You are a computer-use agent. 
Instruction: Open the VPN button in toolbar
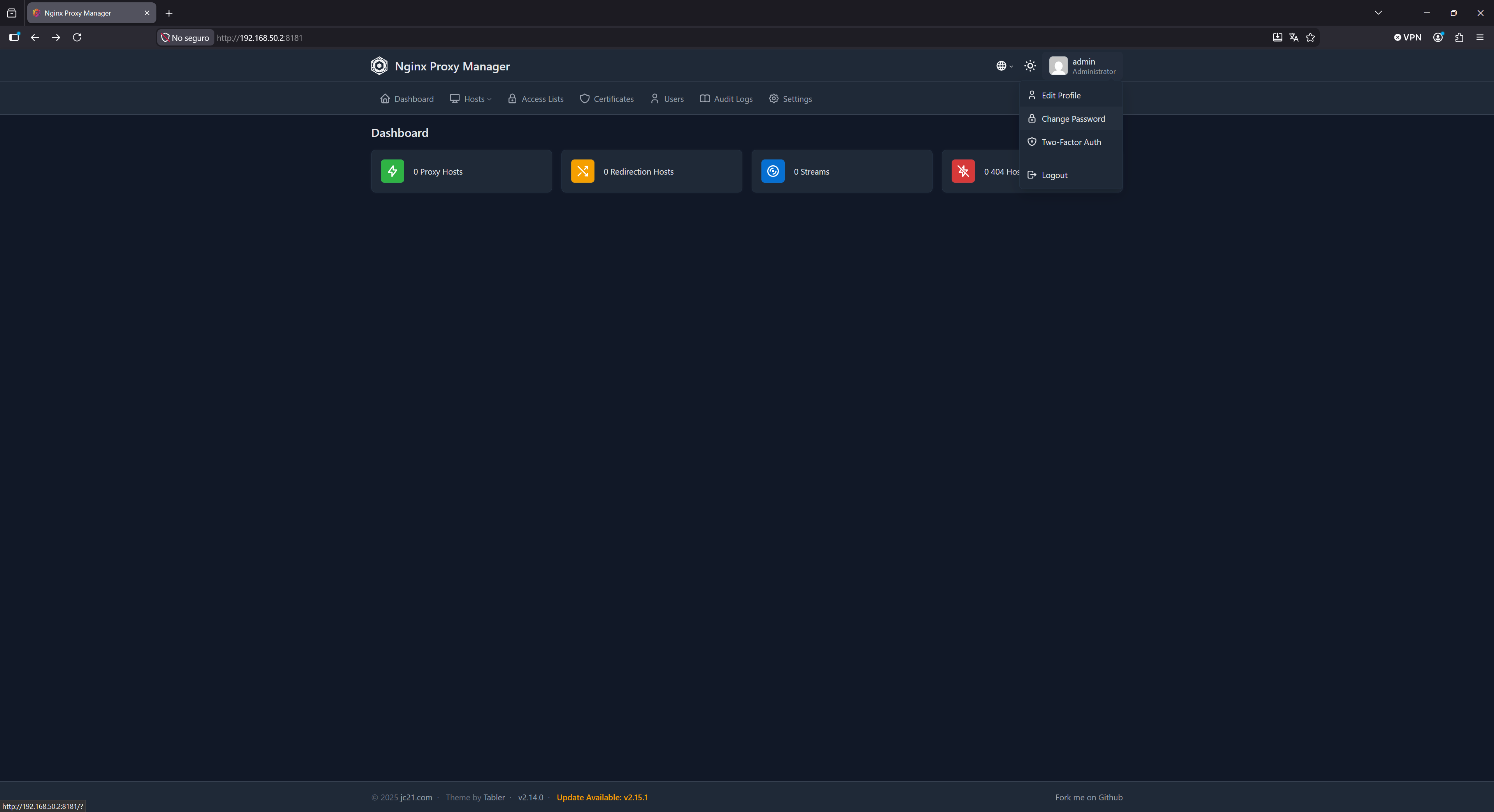point(1408,38)
